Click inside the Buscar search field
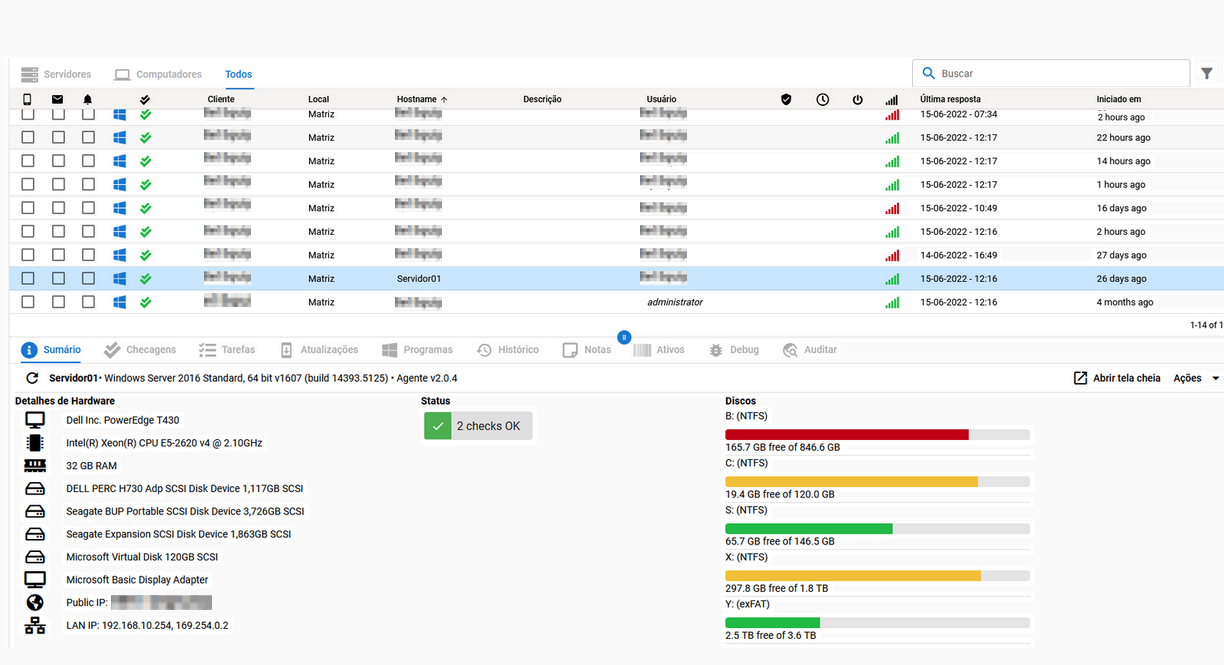This screenshot has height=665, width=1224. pos(1050,73)
